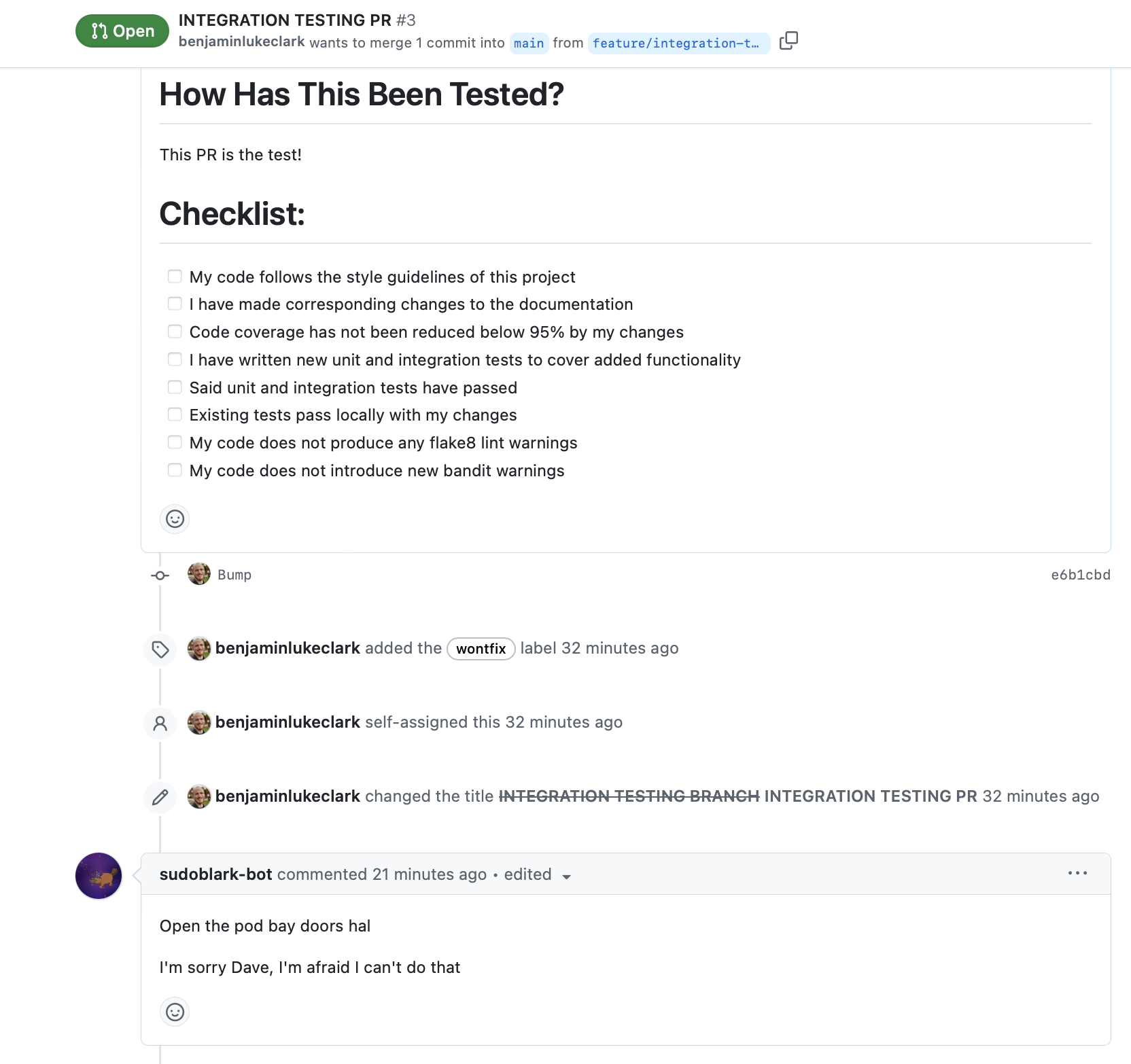
Task: Copy the head branch name icon
Action: 788,41
